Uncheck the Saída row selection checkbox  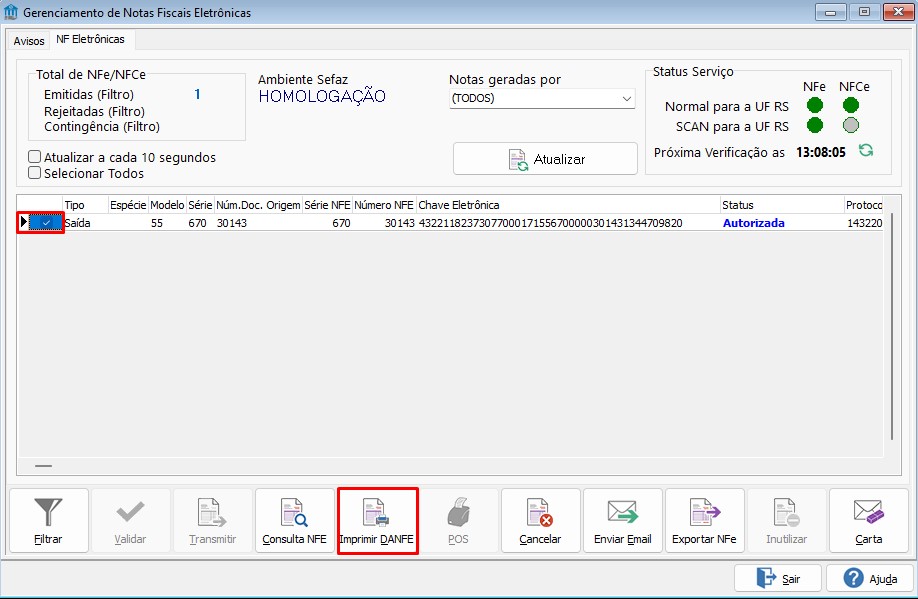46,223
